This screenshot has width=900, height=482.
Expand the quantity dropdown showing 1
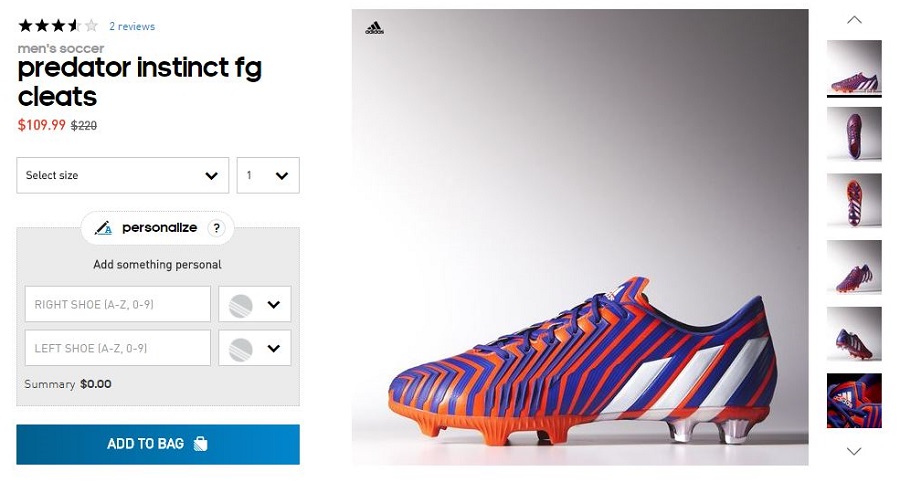tap(268, 176)
